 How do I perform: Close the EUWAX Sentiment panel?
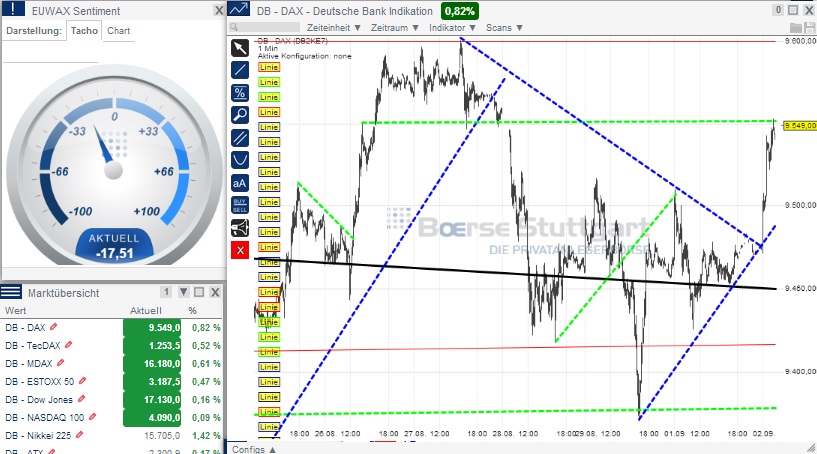[x=219, y=10]
